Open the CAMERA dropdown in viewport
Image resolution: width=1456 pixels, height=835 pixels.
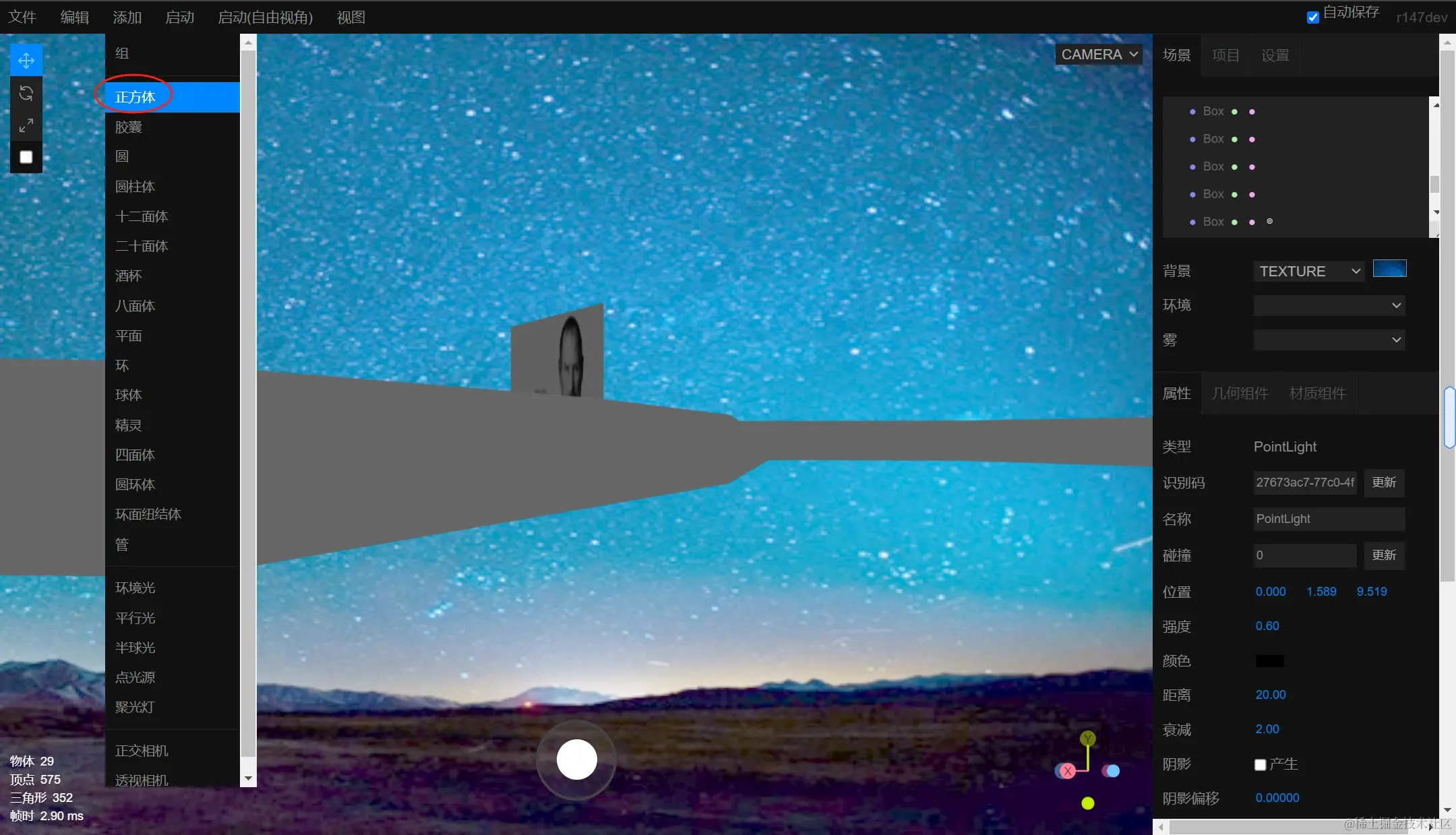point(1099,55)
